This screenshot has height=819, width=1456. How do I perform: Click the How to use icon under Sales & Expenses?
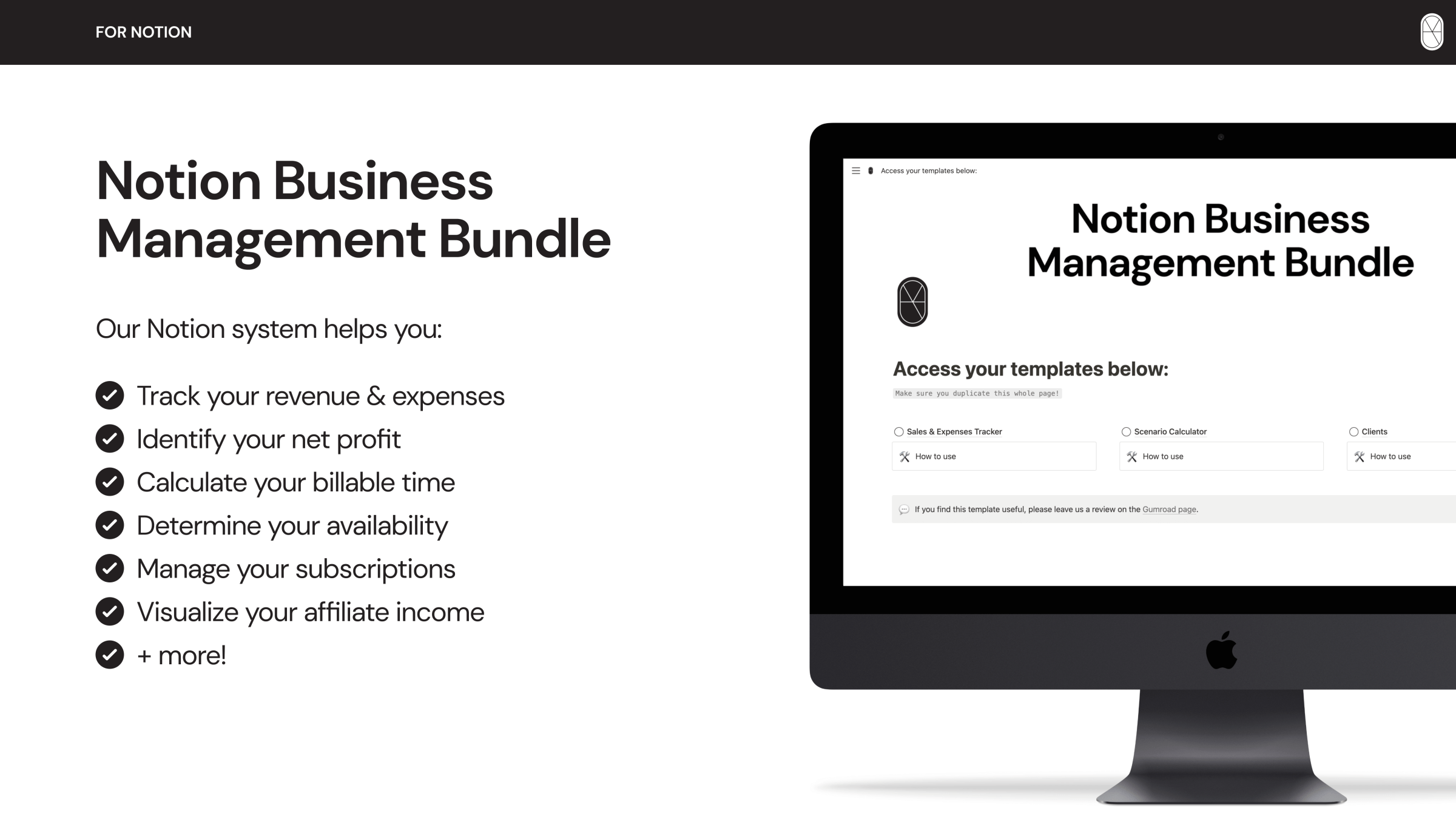click(x=905, y=456)
